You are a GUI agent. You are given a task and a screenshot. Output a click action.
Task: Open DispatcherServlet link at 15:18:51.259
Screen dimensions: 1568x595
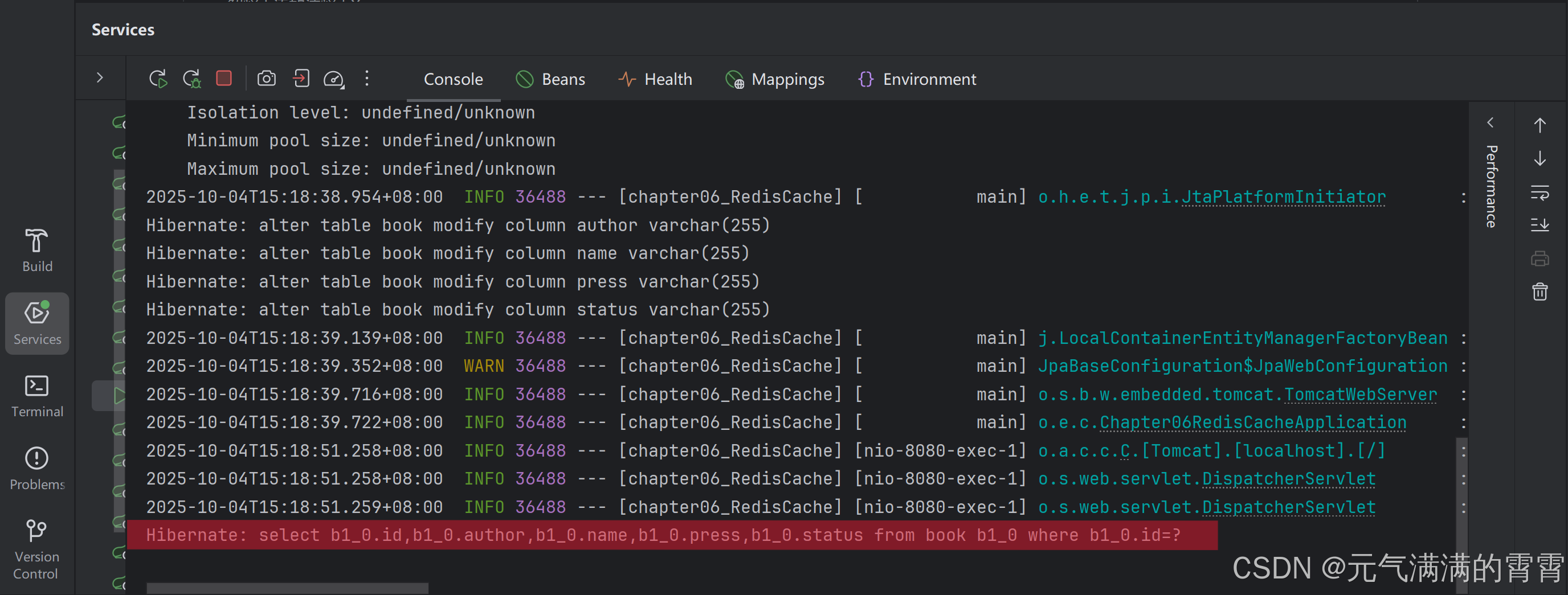(x=1289, y=507)
